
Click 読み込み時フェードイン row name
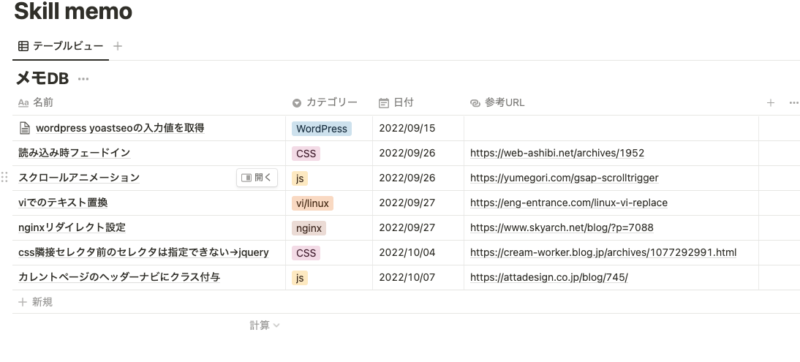tap(74, 153)
